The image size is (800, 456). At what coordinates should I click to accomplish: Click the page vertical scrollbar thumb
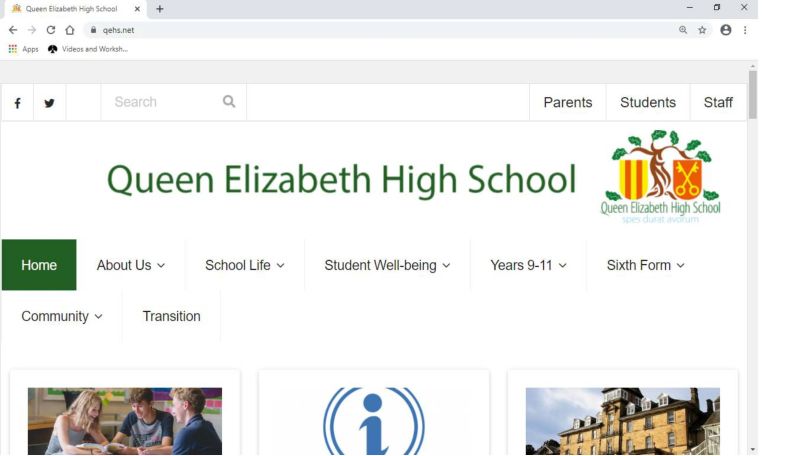pyautogui.click(x=753, y=95)
